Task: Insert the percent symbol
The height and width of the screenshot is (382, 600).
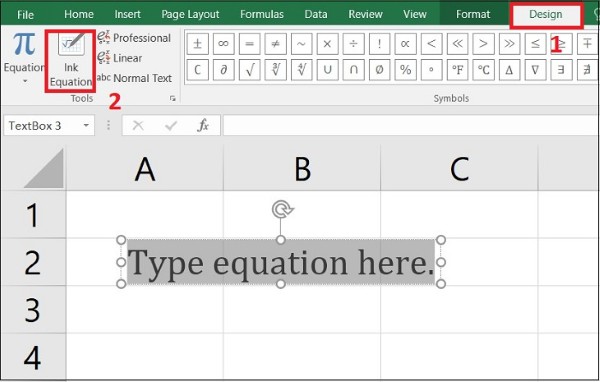Action: pos(405,70)
